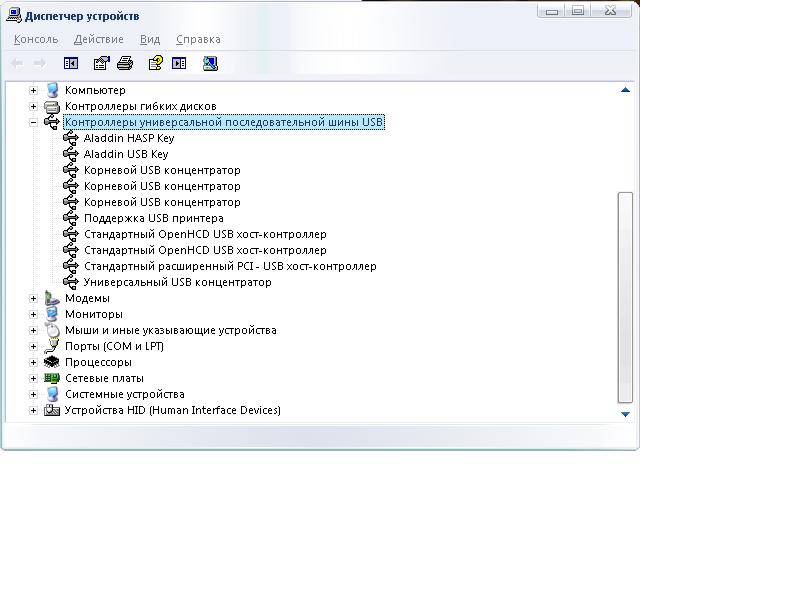Select Порты (COM и LPT) label
This screenshot has height=610, width=800.
(x=114, y=346)
